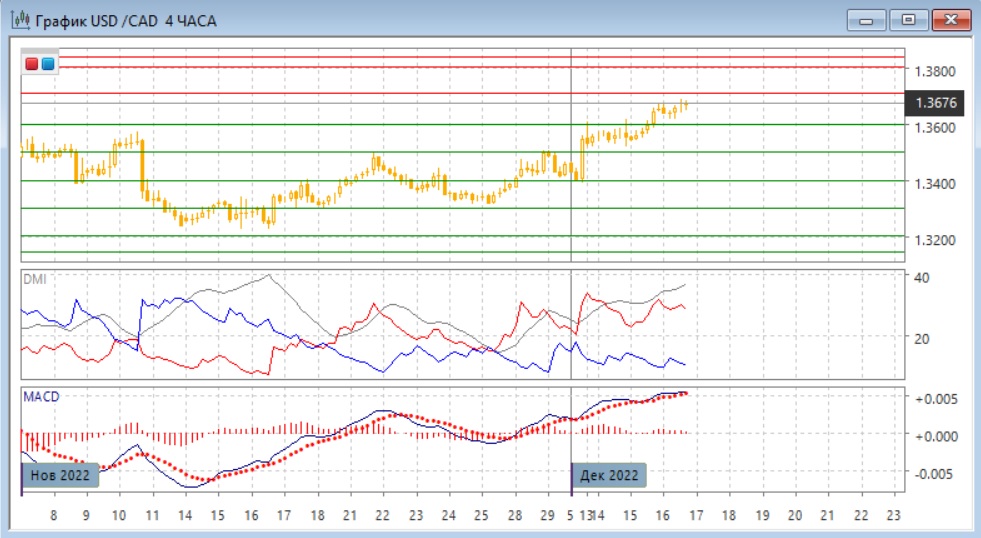This screenshot has width=981, height=538.
Task: Click date 16 on the November time axis
Action: tap(251, 515)
